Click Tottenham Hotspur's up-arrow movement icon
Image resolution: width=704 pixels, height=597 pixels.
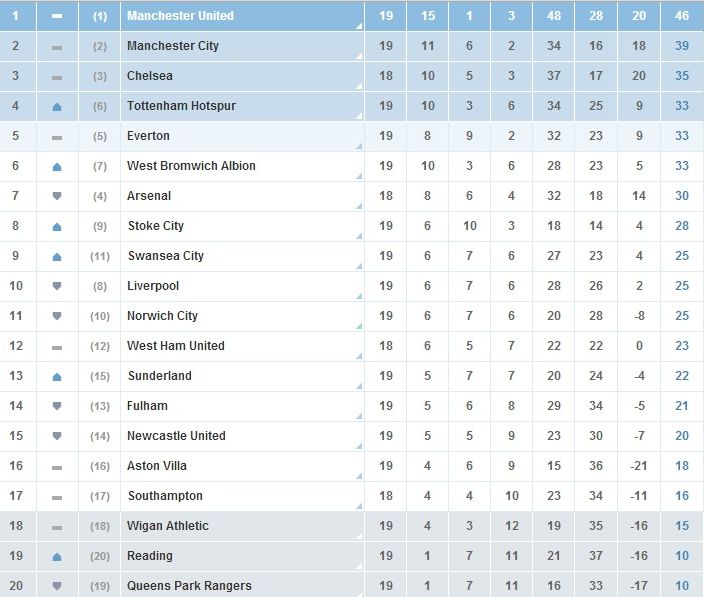57,107
